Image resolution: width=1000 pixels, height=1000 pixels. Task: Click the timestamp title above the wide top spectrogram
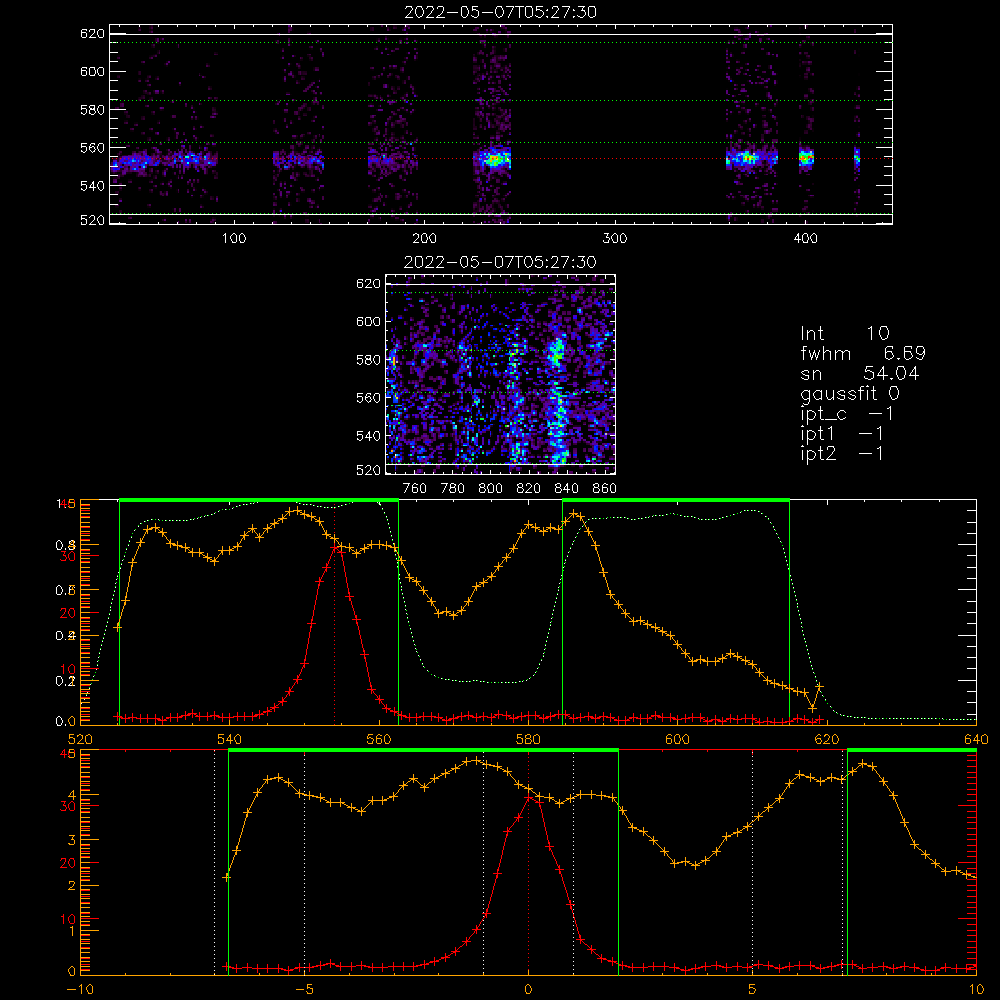pyautogui.click(x=500, y=12)
